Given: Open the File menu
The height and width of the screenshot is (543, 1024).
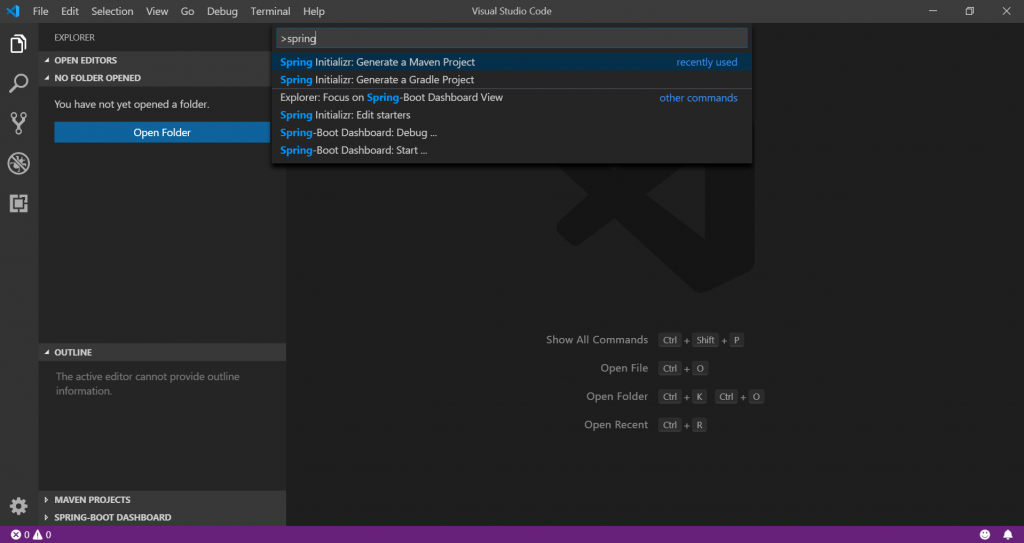Looking at the screenshot, I should tap(40, 11).
